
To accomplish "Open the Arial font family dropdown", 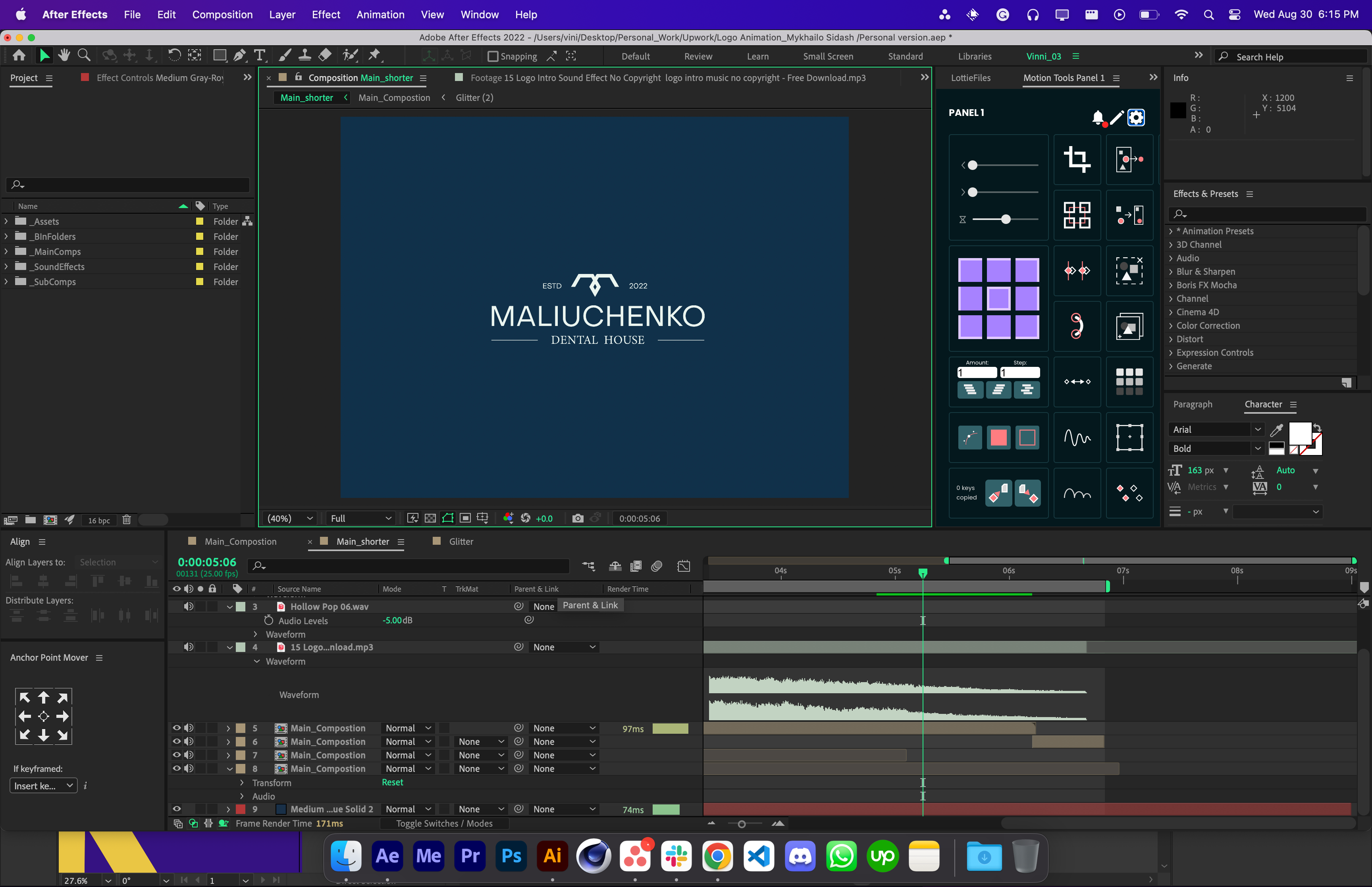I will click(x=1258, y=429).
